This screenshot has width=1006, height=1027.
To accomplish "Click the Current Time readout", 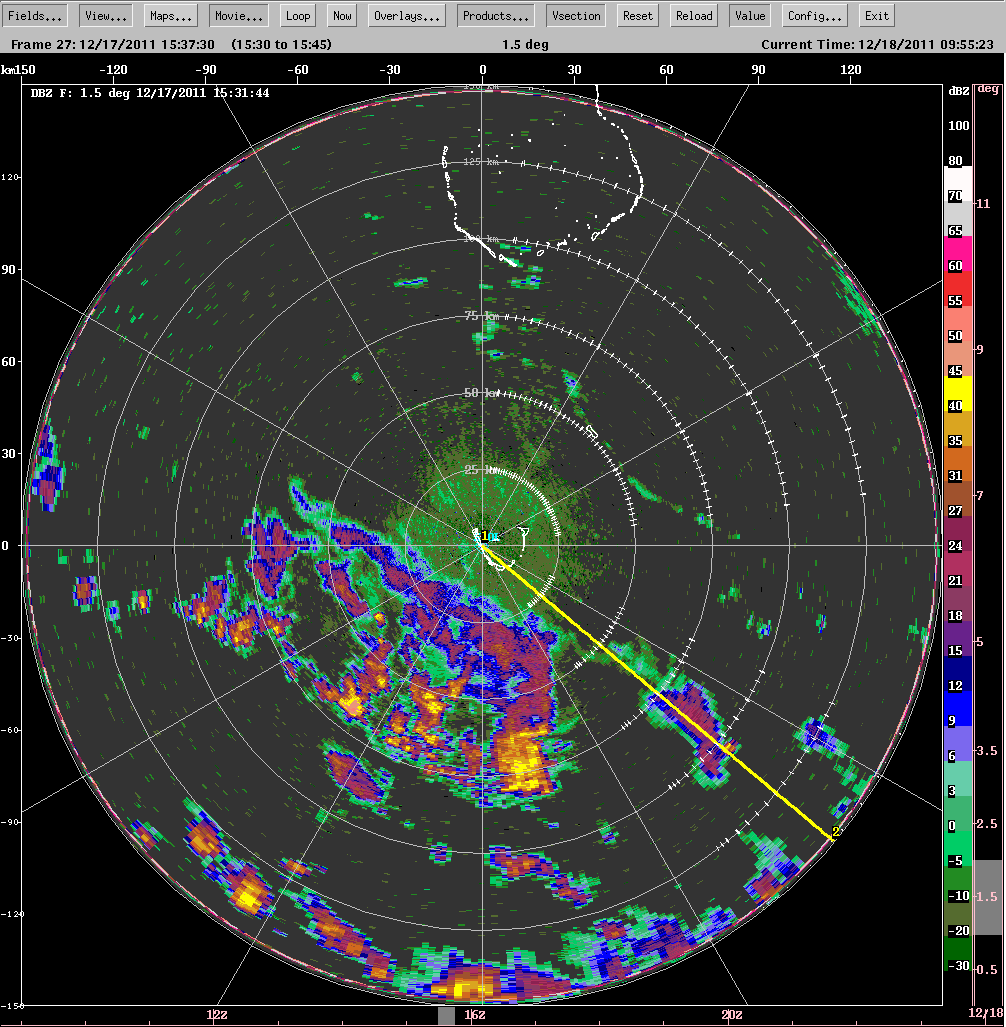I will (x=878, y=45).
